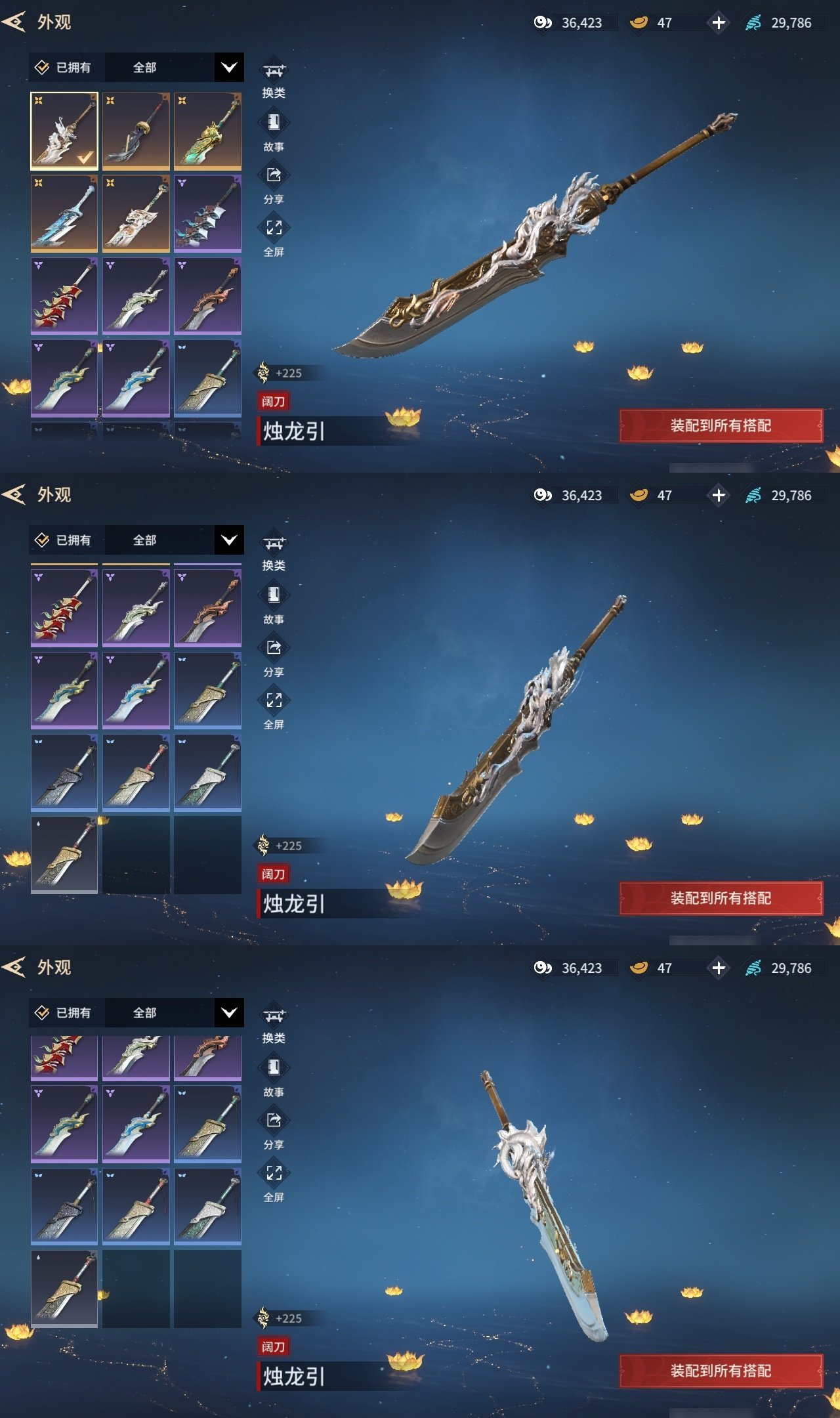This screenshot has width=840, height=1418.
Task: Select the green-gold blade thumbnail on gold background
Action: (x=207, y=131)
